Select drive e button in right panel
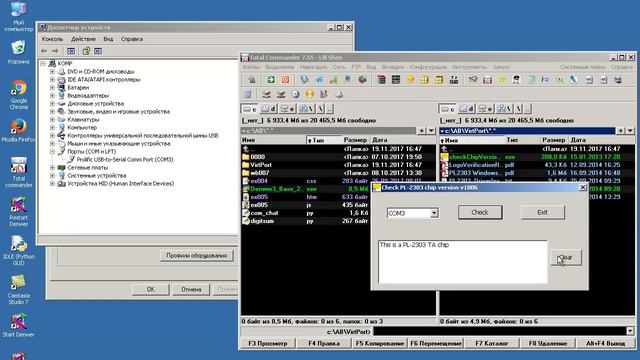 tap(485, 109)
